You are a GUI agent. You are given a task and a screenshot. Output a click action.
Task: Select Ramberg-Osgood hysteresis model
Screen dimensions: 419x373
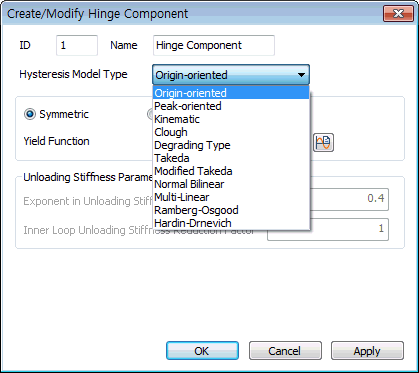pos(231,210)
